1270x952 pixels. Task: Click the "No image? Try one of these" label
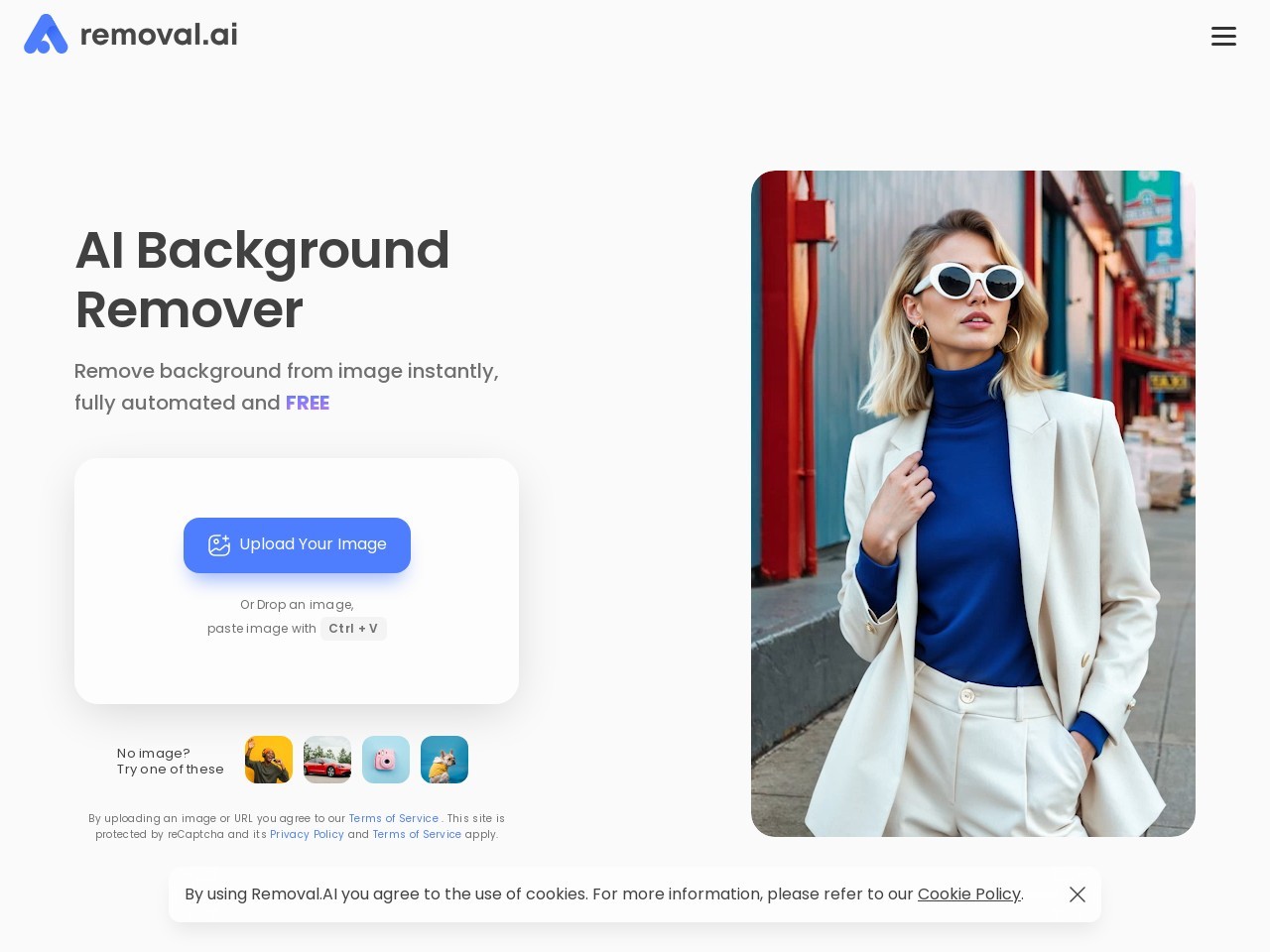(x=170, y=762)
